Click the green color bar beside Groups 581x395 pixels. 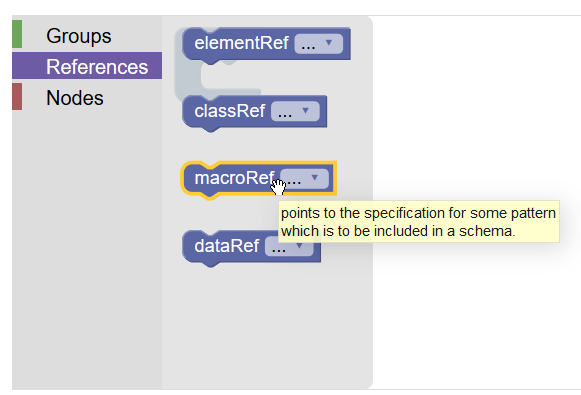[x=17, y=34]
